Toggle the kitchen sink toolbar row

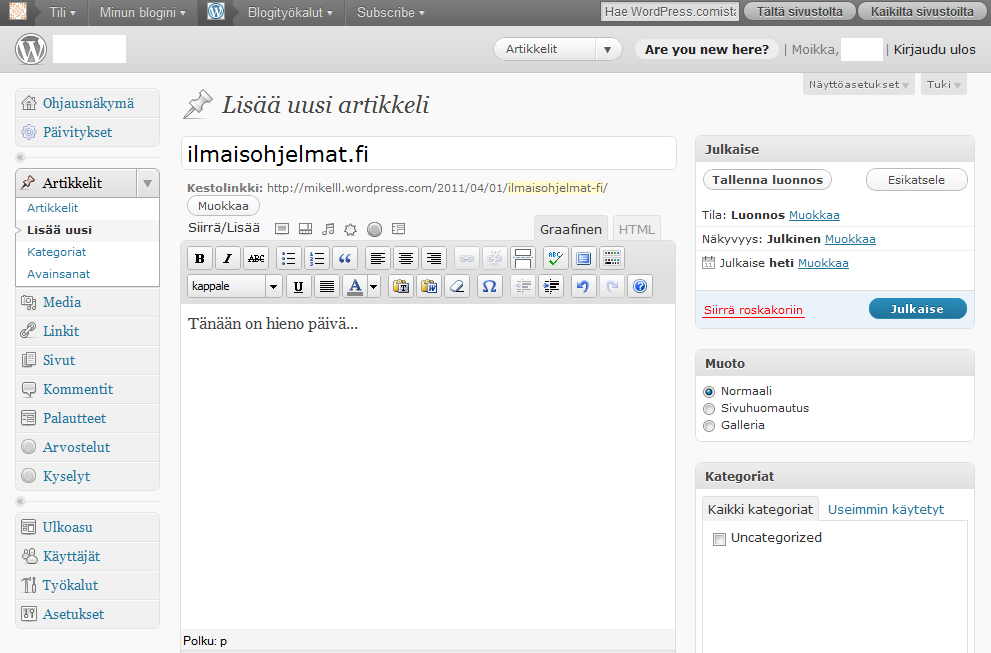pyautogui.click(x=611, y=258)
